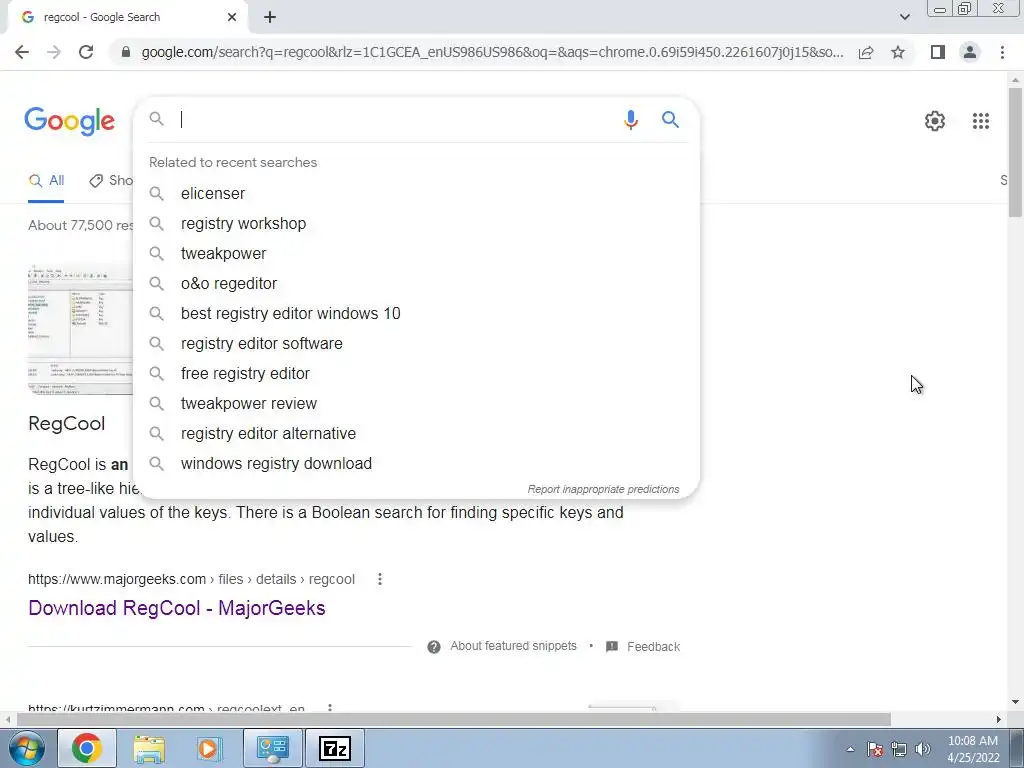This screenshot has width=1024, height=768.
Task: Click the vertical scrollbar thumb
Action: [1016, 152]
